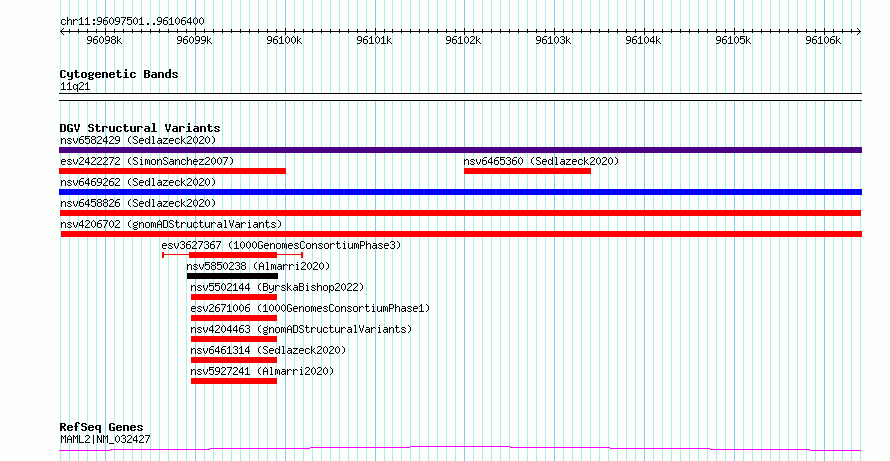Open the esv3627367 (1000GenomesConsortiumPhase3) label

pyautogui.click(x=281, y=245)
